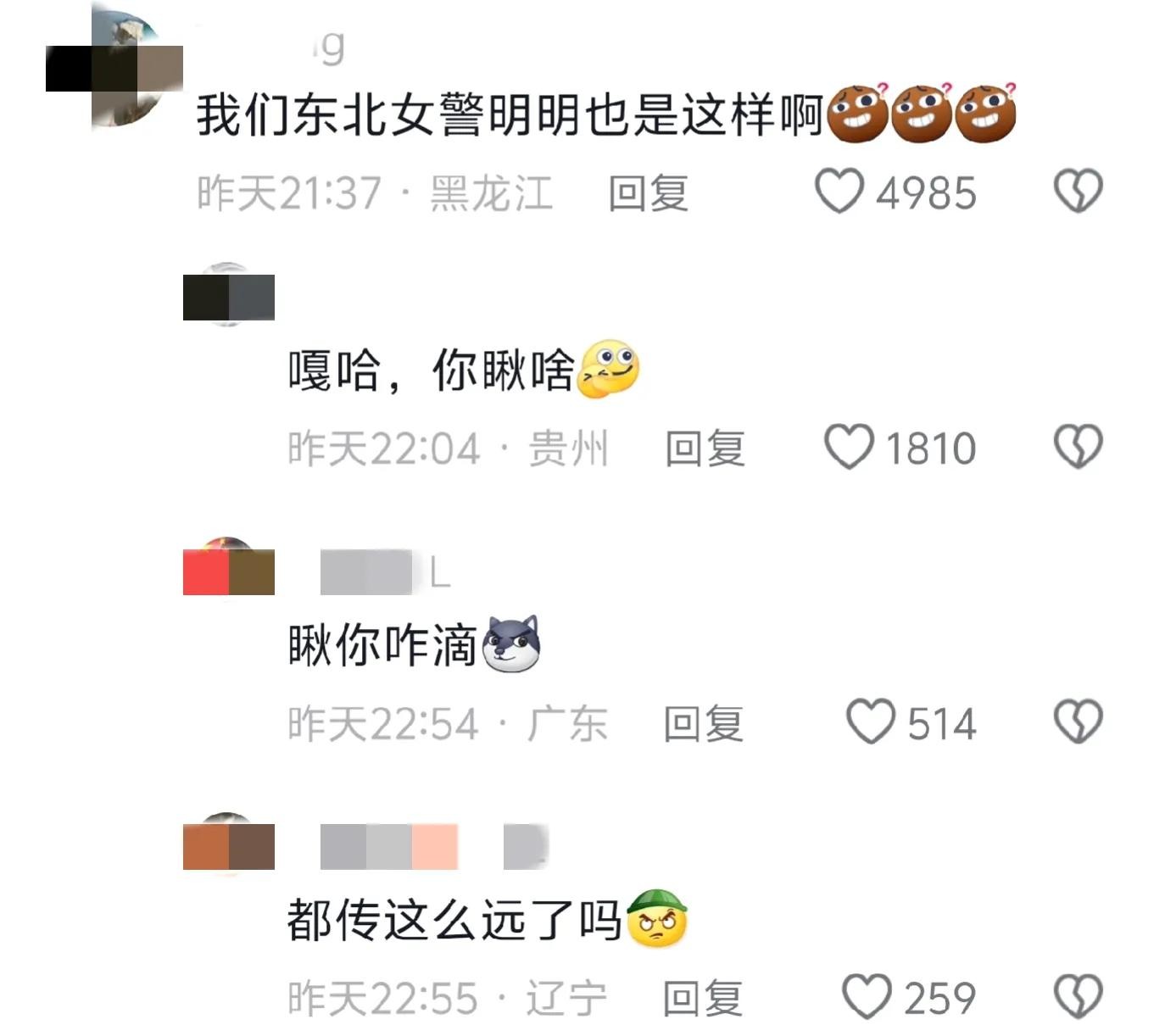Reply to the 黑龙江 comment
The height and width of the screenshot is (1036, 1165).
pyautogui.click(x=648, y=193)
